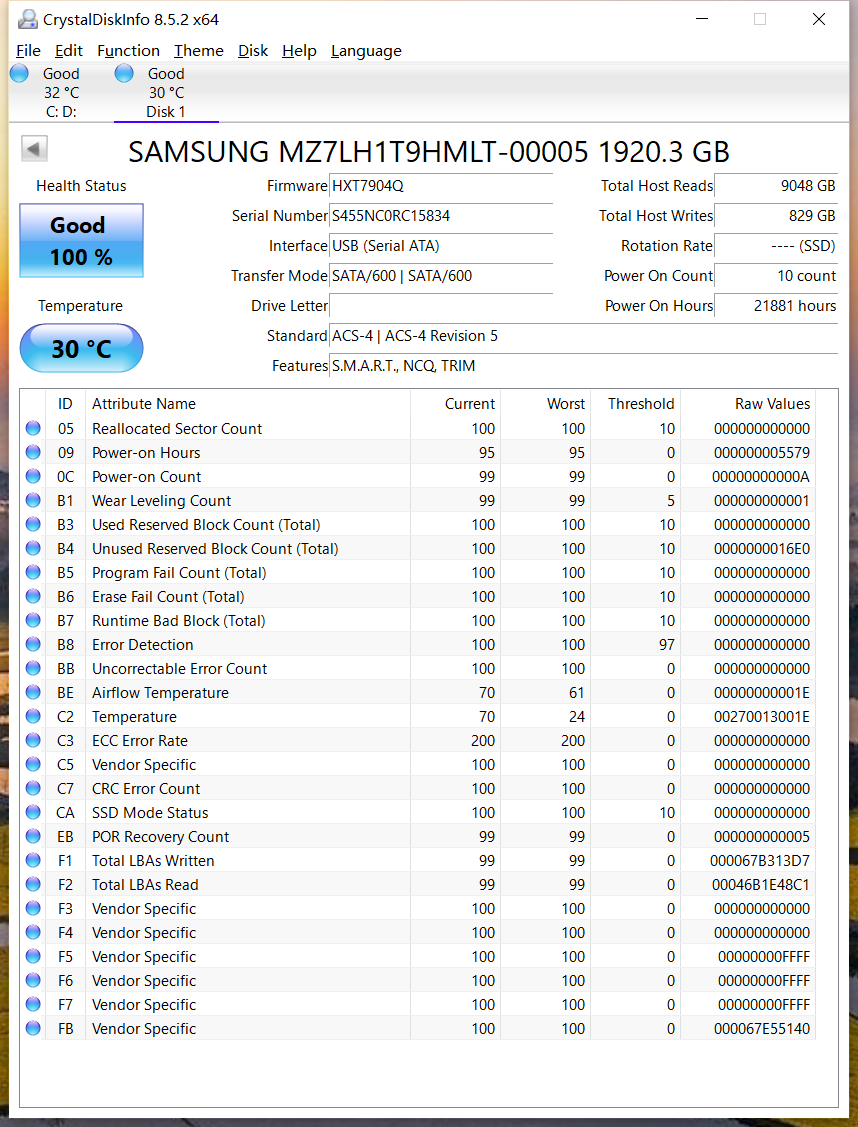Click the status dot for Wear Leveling Count
This screenshot has height=1127, width=858.
pyautogui.click(x=33, y=500)
